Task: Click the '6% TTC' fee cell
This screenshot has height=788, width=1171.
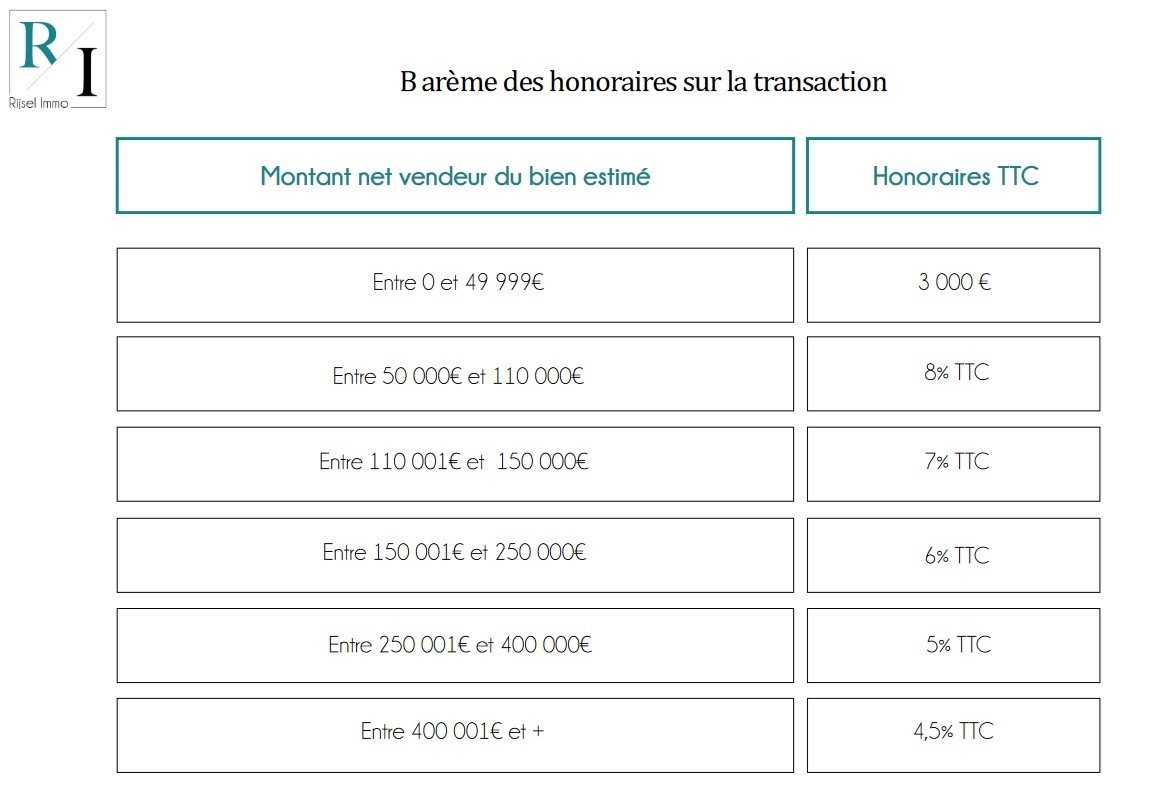Action: click(x=954, y=555)
